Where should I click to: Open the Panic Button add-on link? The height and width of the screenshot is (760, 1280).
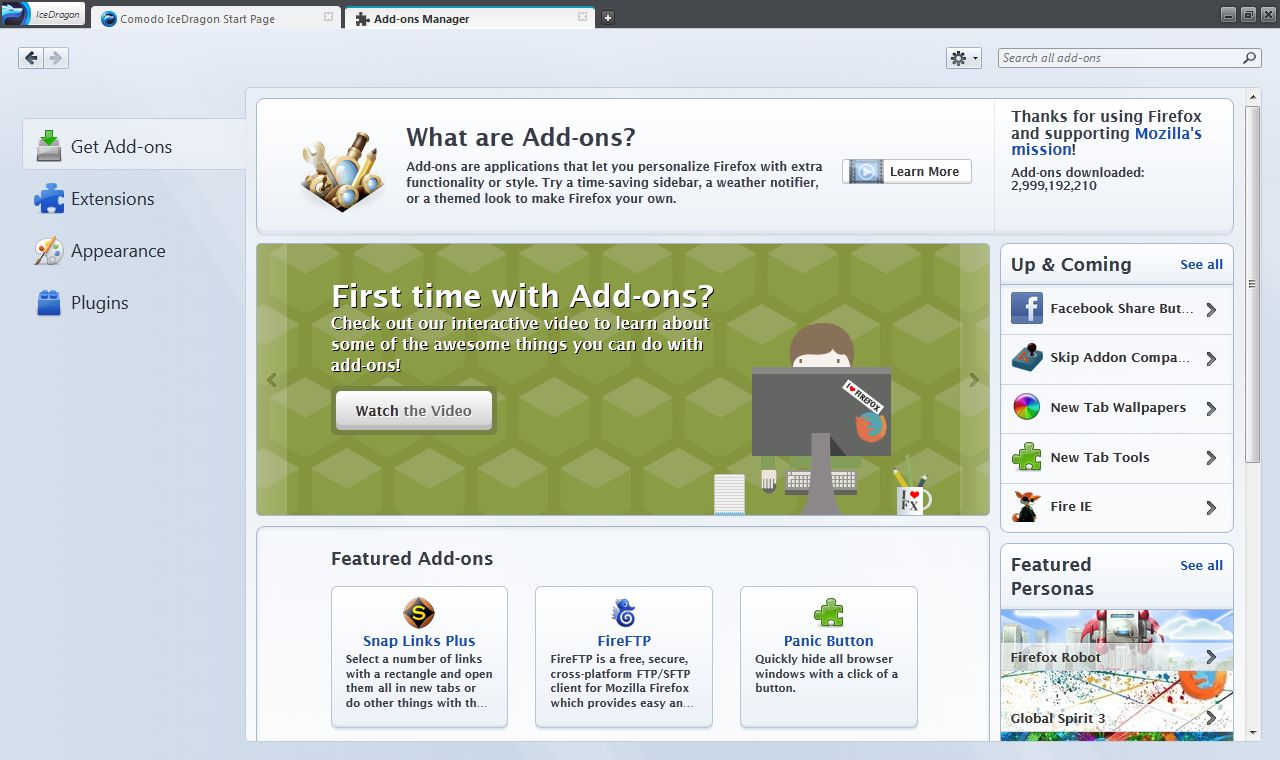tap(829, 641)
